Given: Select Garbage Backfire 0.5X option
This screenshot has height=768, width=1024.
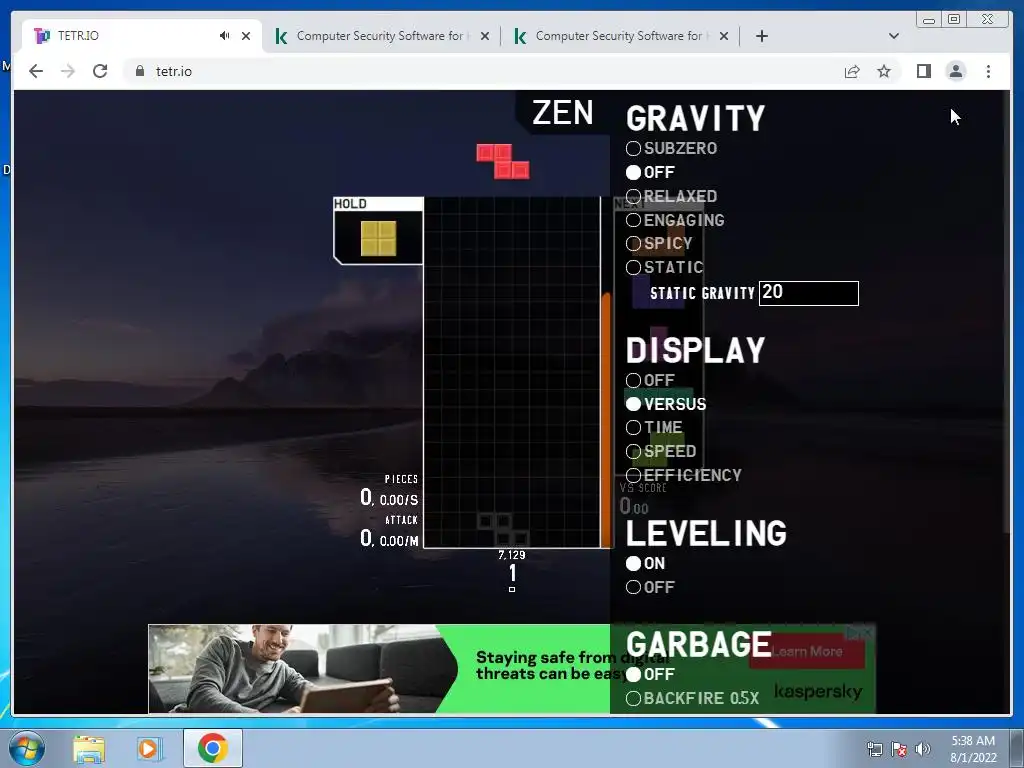Looking at the screenshot, I should click(x=692, y=698).
